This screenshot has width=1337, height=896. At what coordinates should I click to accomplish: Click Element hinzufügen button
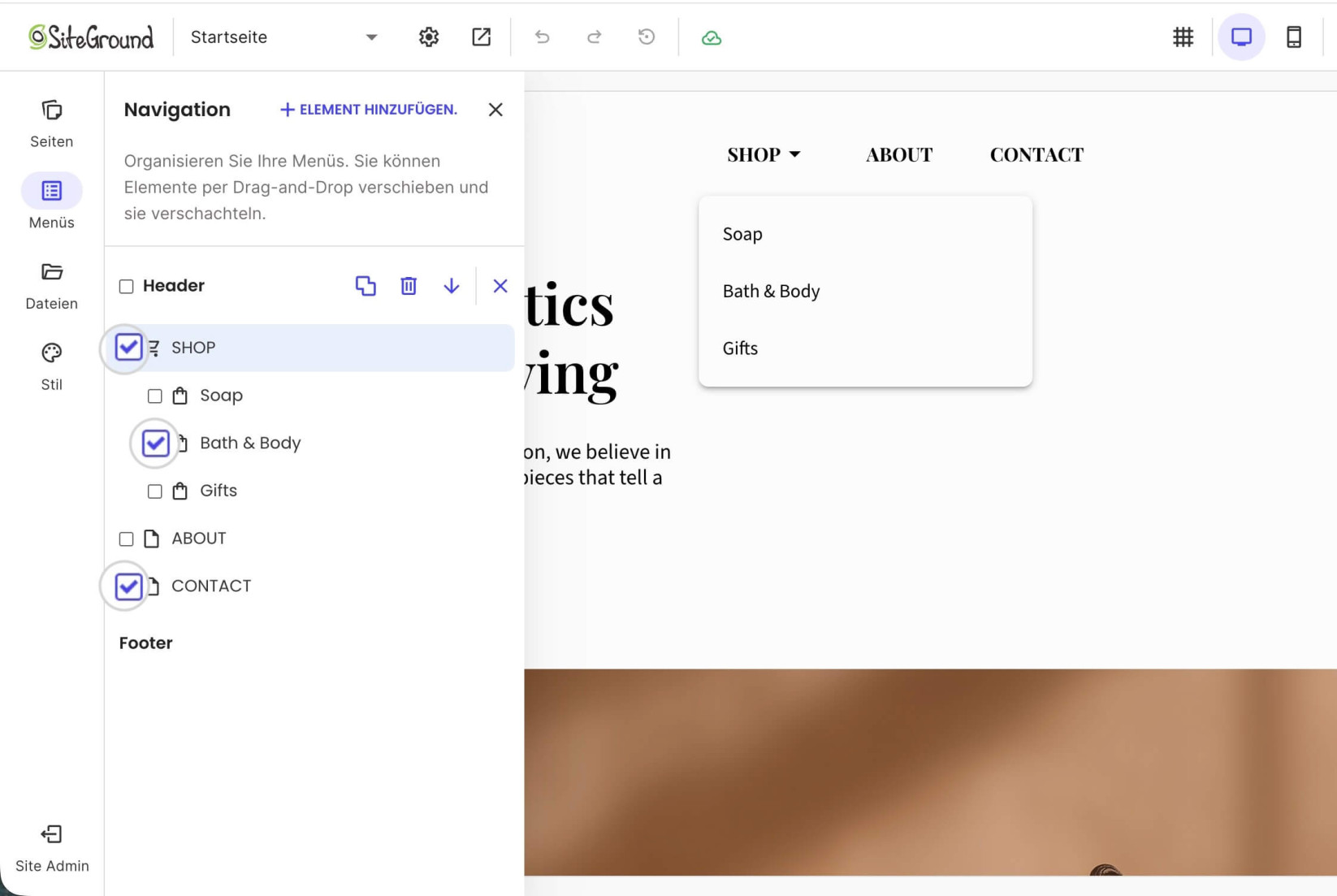pyautogui.click(x=368, y=110)
